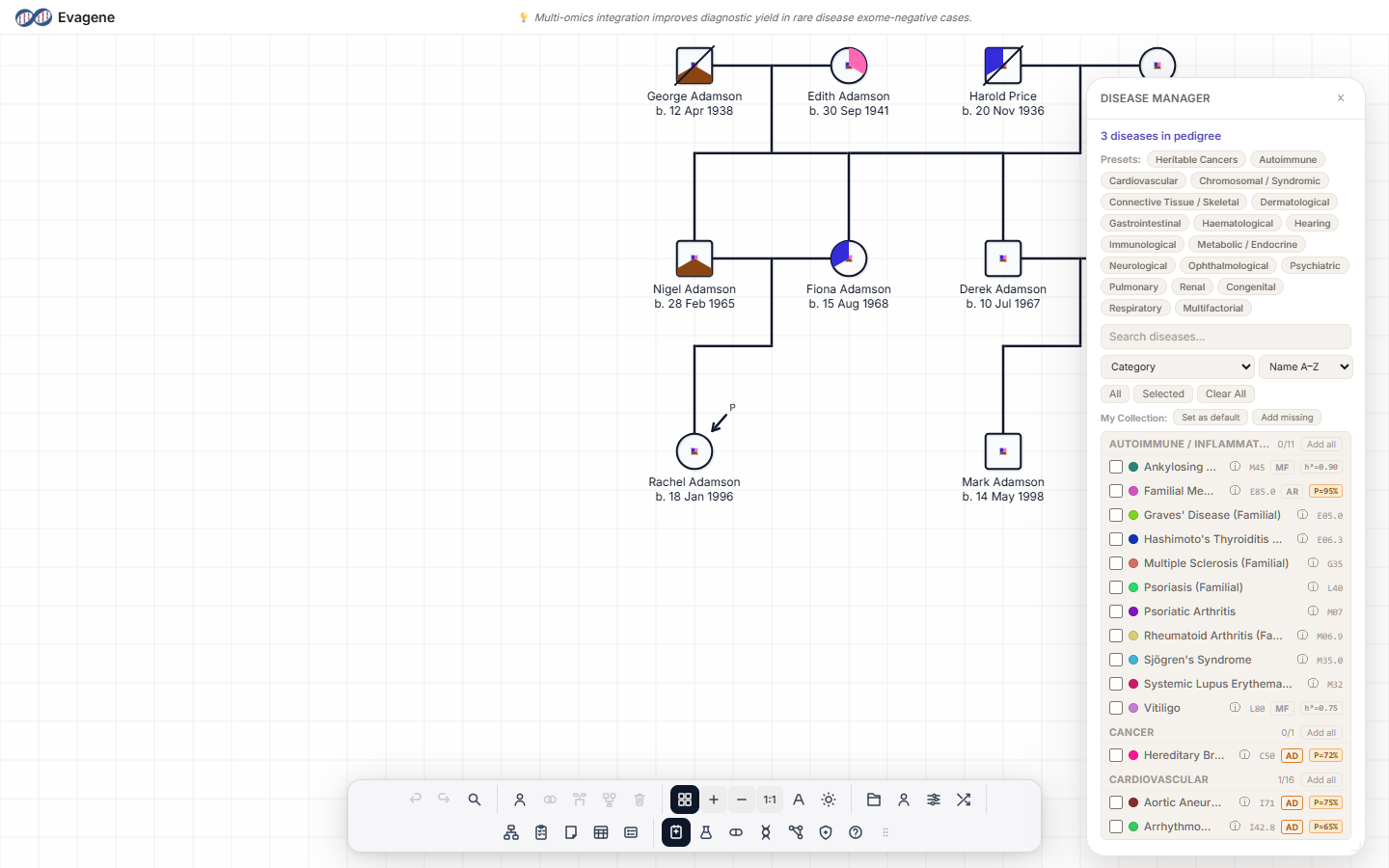Image resolution: width=1389 pixels, height=868 pixels.
Task: Select George Adamson's pedigree square
Action: click(x=694, y=66)
